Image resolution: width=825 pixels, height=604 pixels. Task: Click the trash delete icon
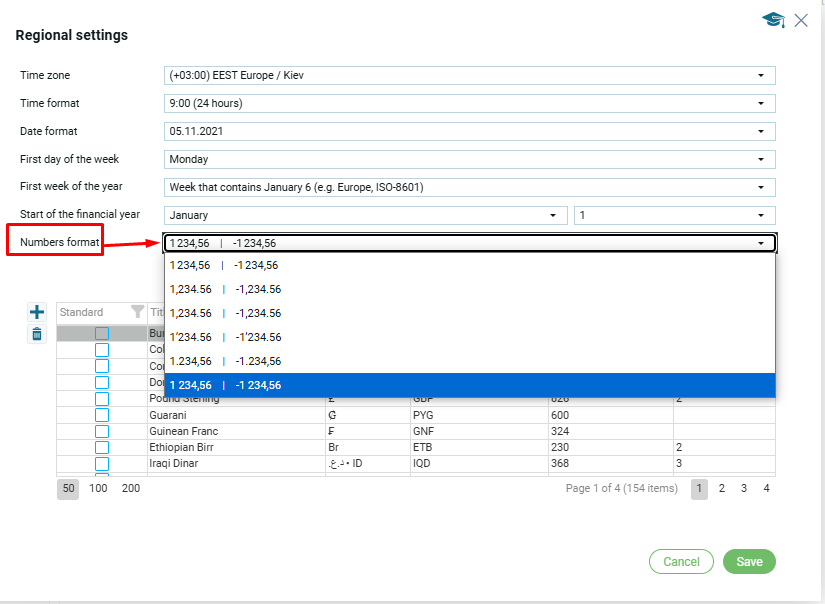pyautogui.click(x=37, y=334)
